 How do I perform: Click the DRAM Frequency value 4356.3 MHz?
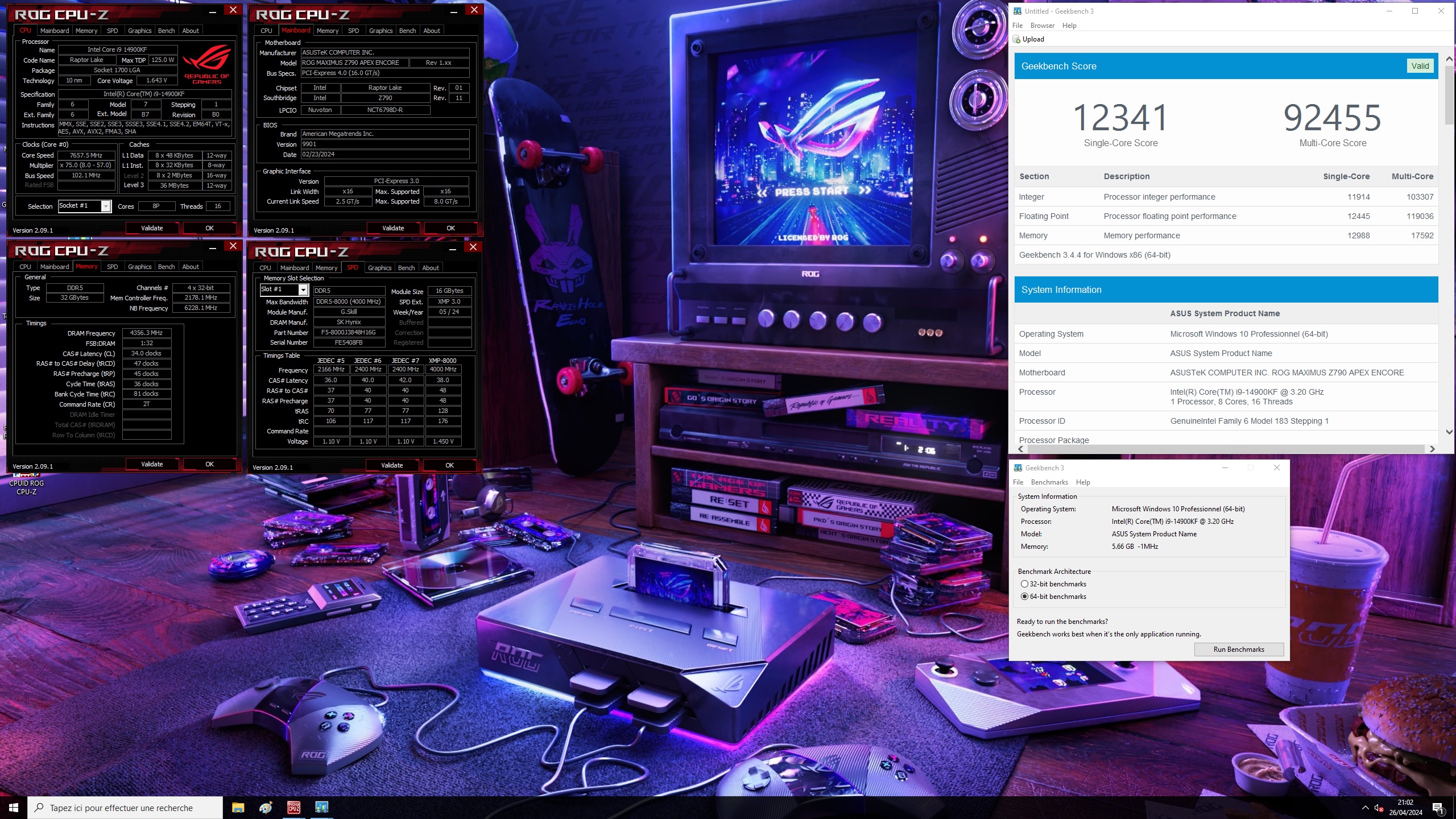pyautogui.click(x=147, y=333)
